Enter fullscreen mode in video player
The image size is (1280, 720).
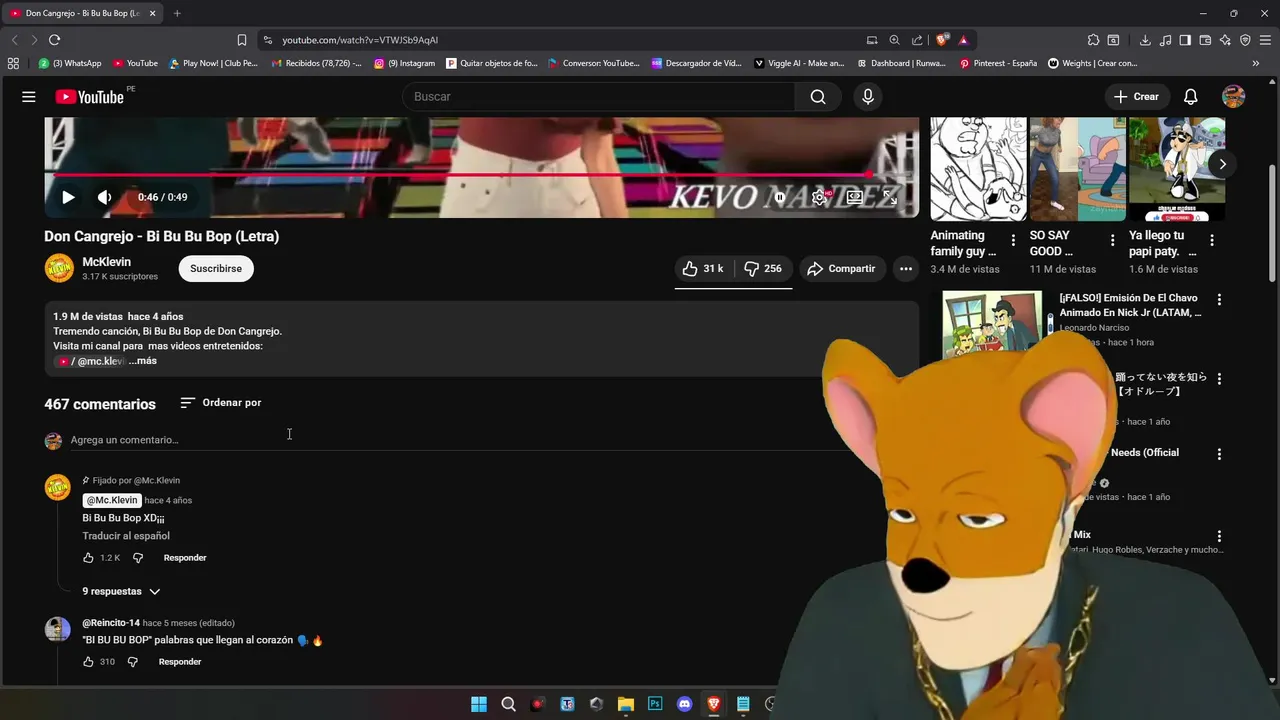889,197
